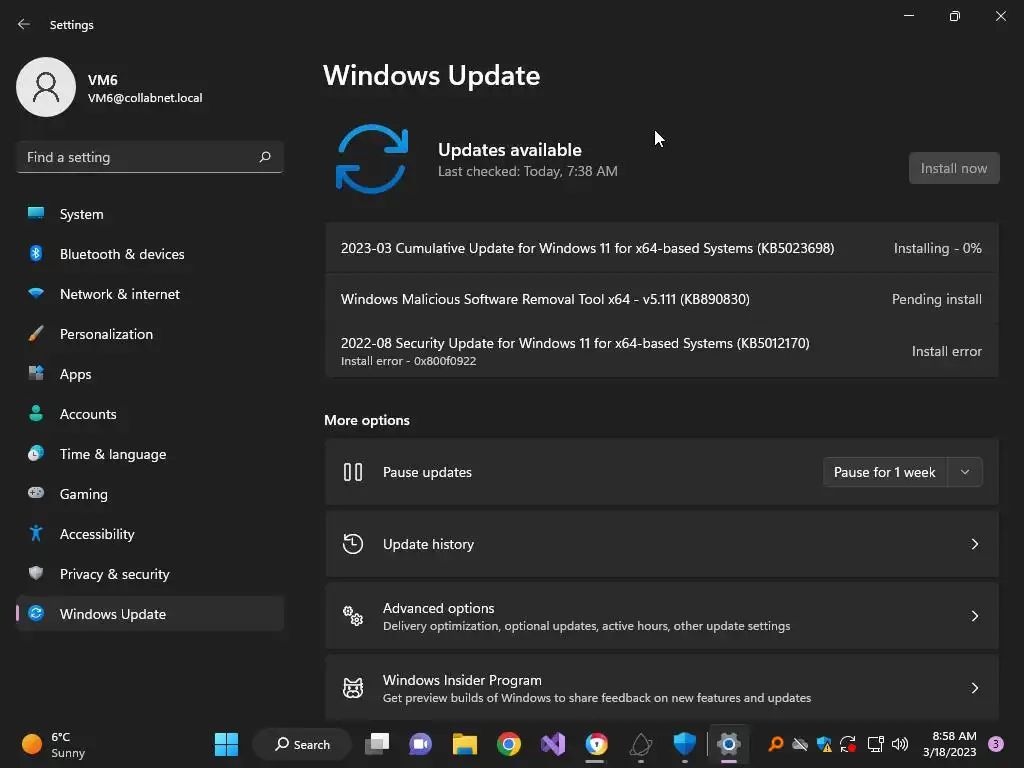Open the network tray icon
The image size is (1024, 768).
click(x=875, y=744)
